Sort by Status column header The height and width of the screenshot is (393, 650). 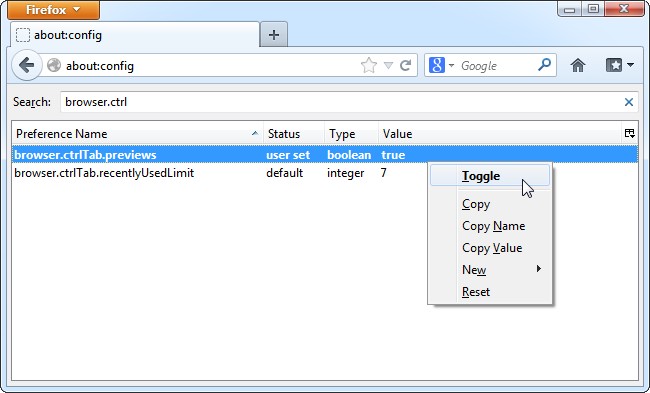(x=293, y=133)
